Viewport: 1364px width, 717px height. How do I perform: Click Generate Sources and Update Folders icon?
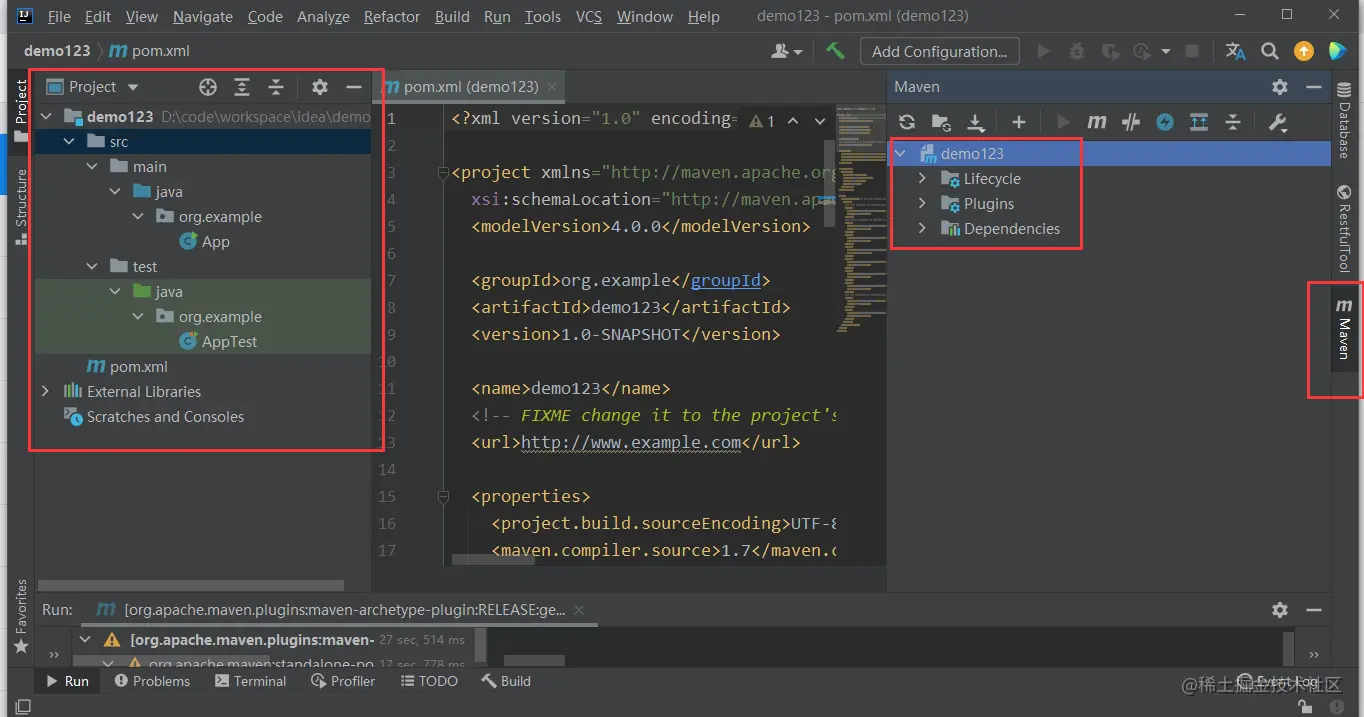[941, 122]
